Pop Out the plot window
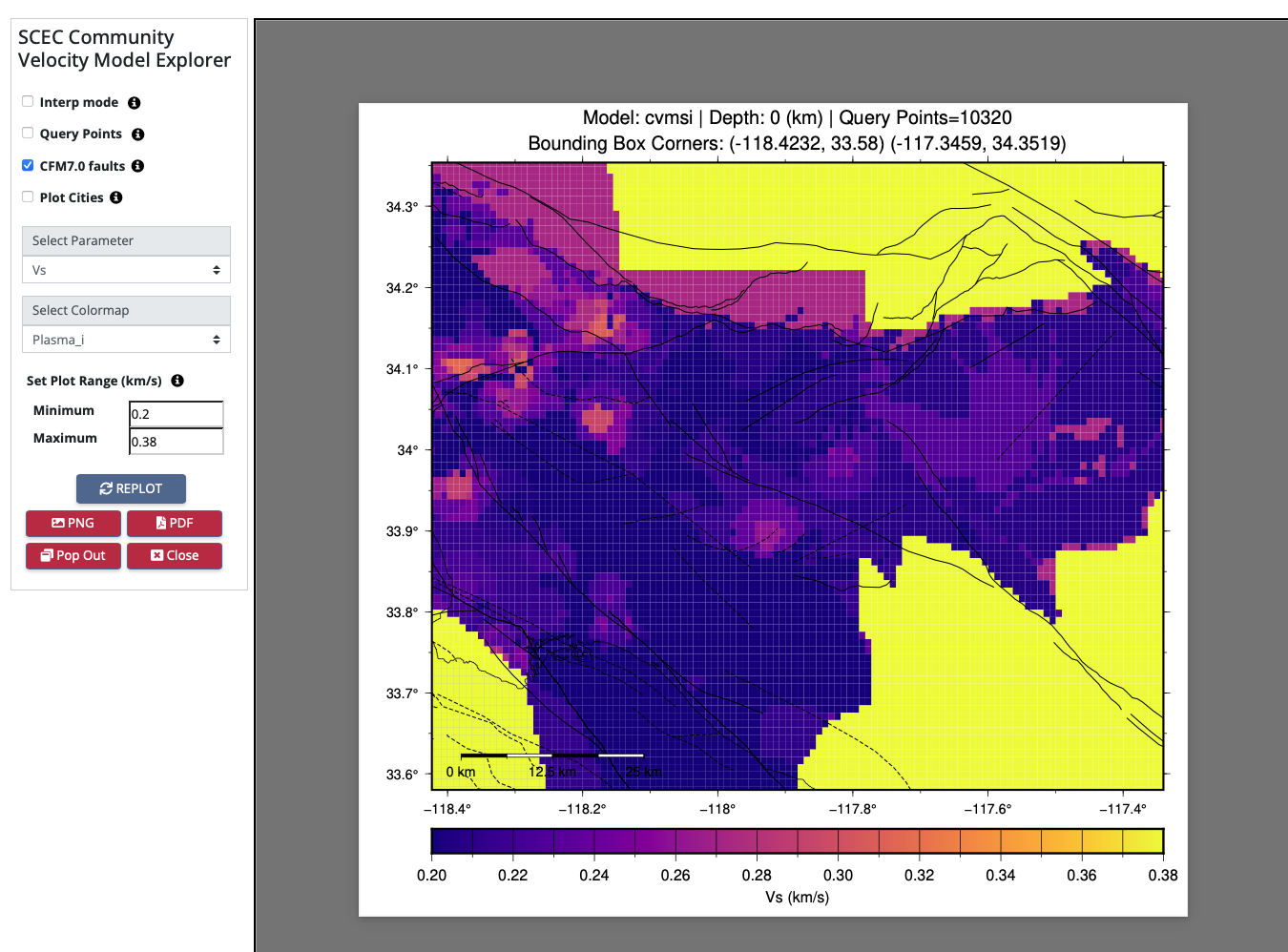This screenshot has width=1288, height=952. [73, 555]
